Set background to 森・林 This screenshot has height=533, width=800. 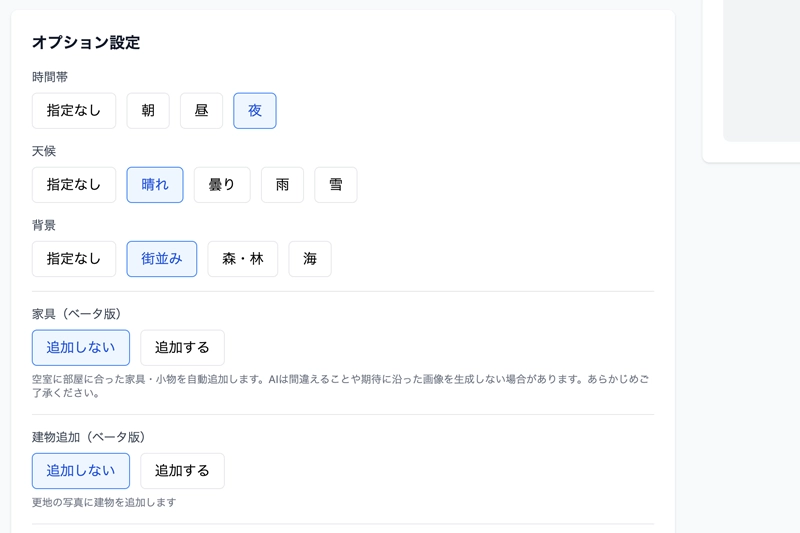(x=243, y=259)
